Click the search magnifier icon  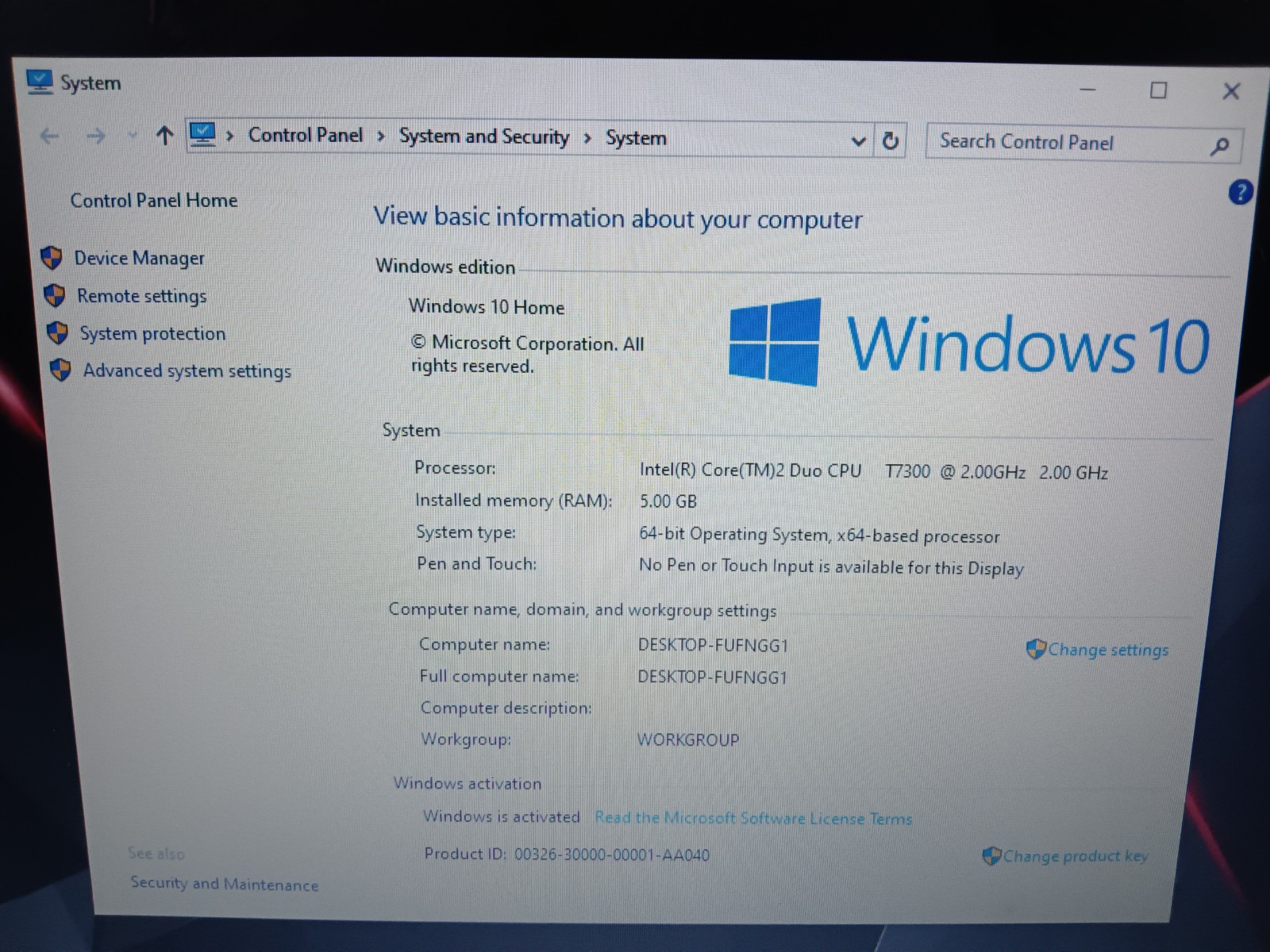[x=1220, y=145]
